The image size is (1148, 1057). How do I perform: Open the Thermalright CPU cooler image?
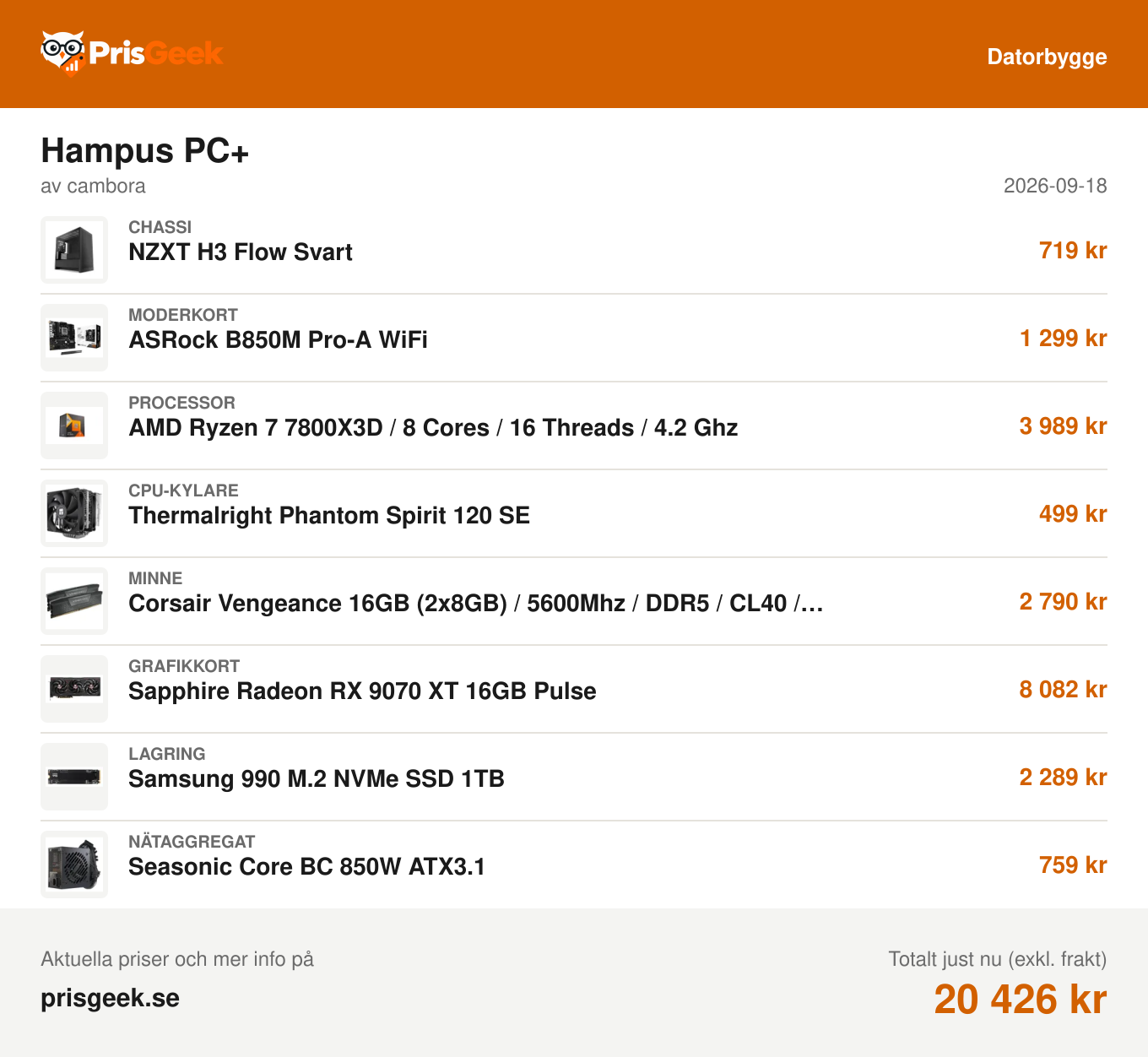coord(74,513)
